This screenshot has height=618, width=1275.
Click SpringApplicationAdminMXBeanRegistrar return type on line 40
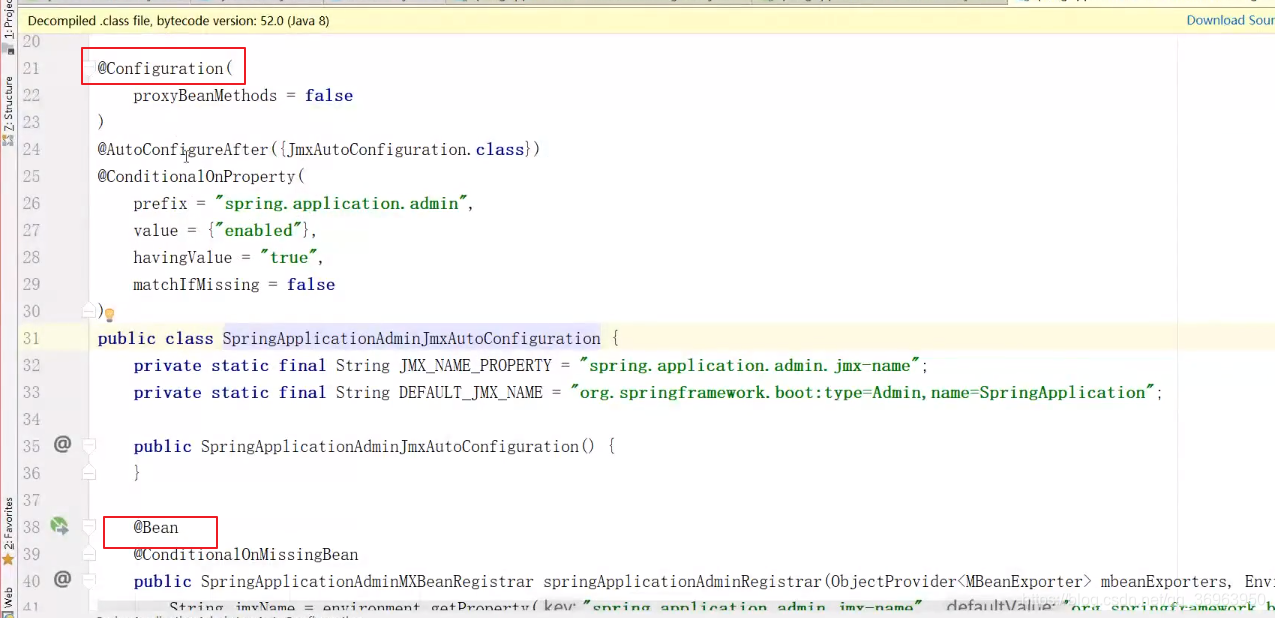click(x=367, y=581)
